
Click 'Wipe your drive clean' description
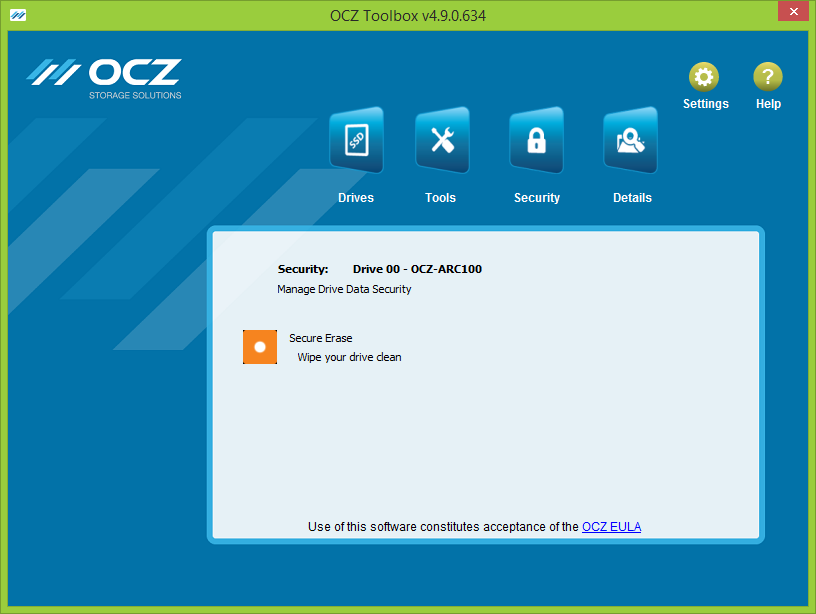[349, 357]
